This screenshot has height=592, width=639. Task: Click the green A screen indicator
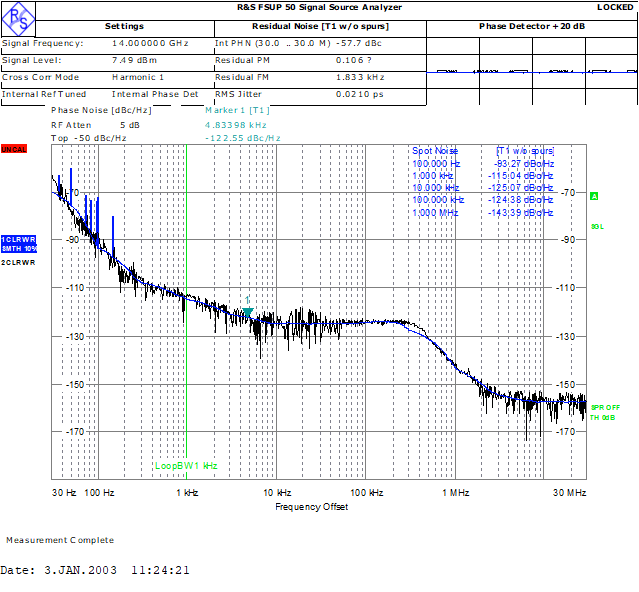tap(593, 196)
